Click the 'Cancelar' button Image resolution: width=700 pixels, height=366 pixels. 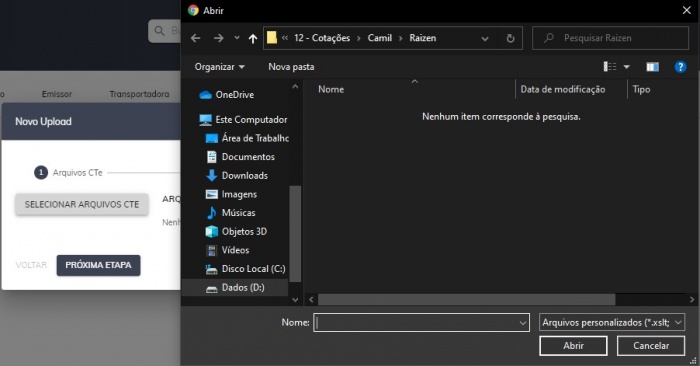[x=651, y=346]
